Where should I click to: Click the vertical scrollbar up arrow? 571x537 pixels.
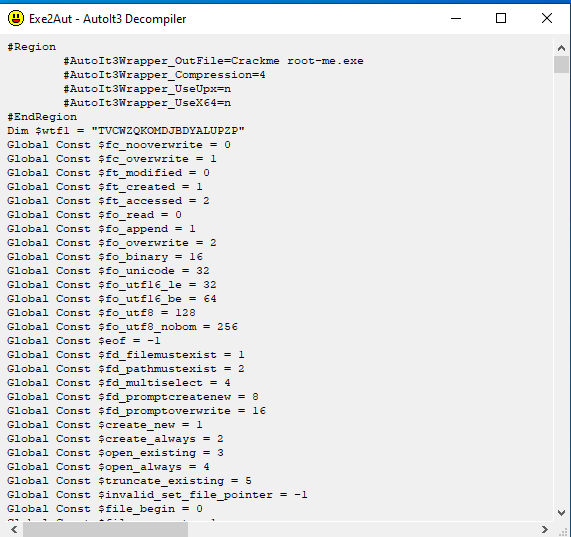[561, 48]
